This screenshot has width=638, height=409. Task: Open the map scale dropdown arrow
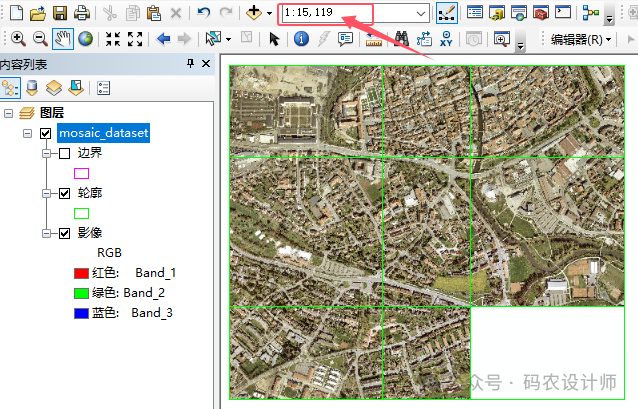[420, 13]
